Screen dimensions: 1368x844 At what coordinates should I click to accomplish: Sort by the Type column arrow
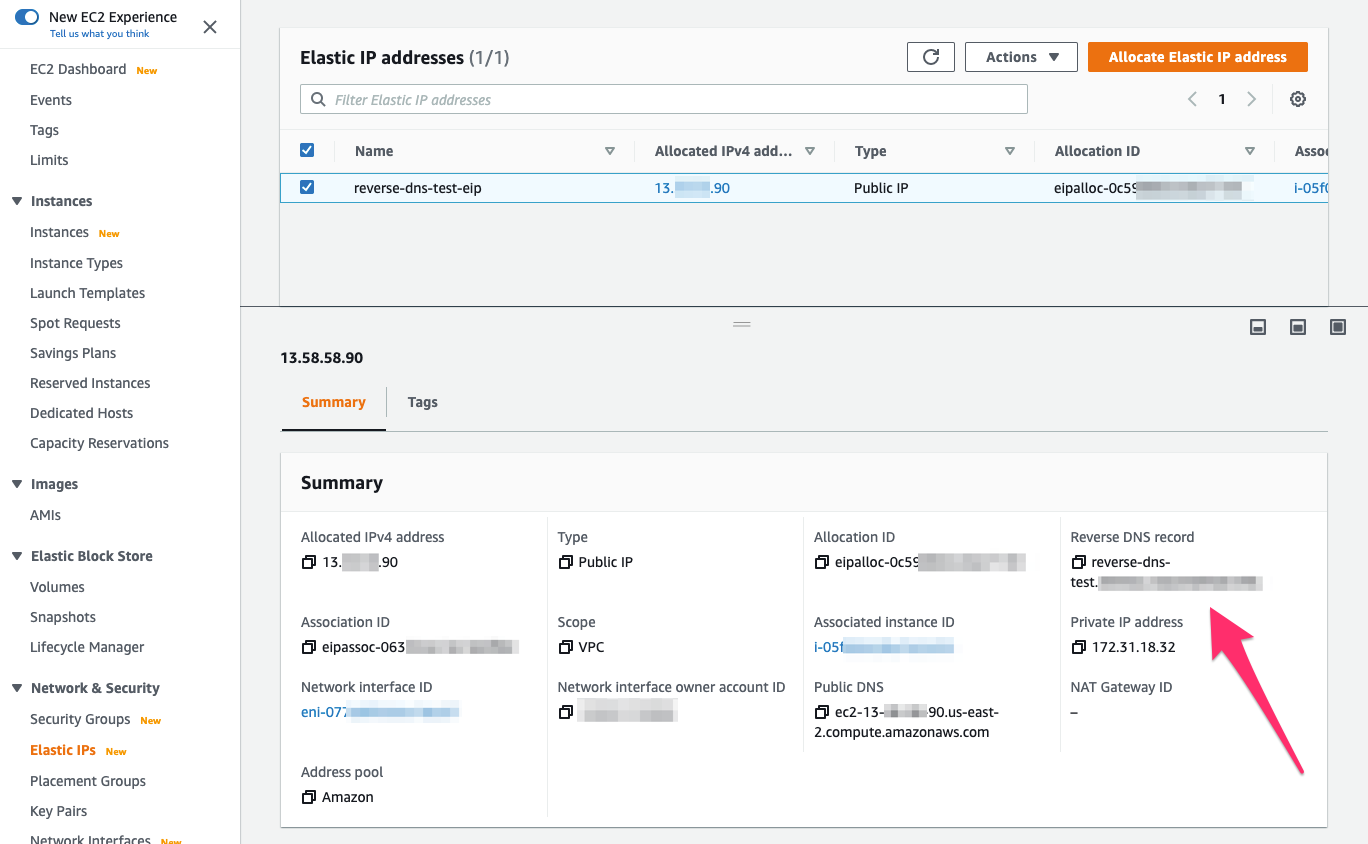click(1010, 151)
